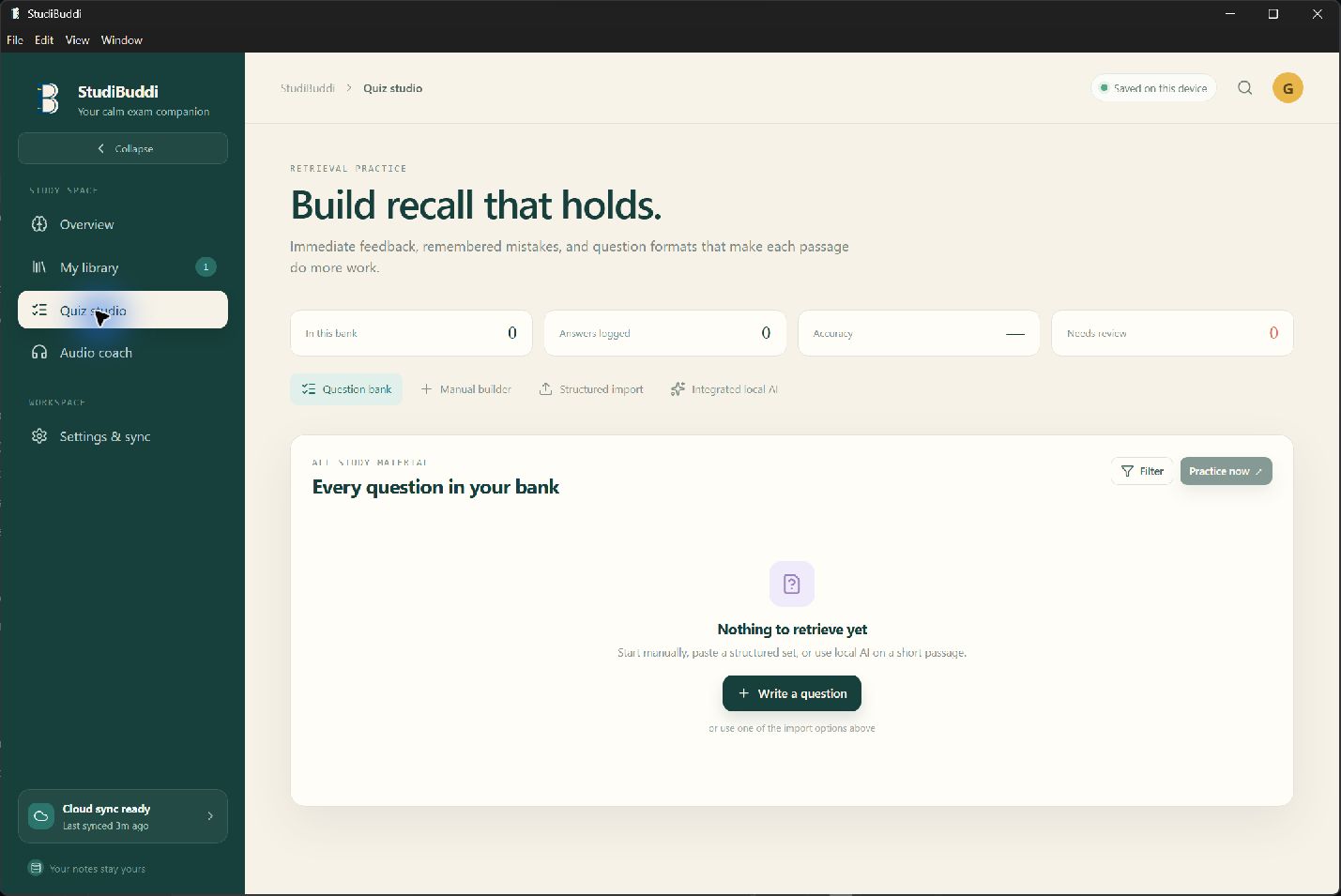The width and height of the screenshot is (1341, 896).
Task: Click the 'In this bank' stat card
Action: (x=411, y=333)
